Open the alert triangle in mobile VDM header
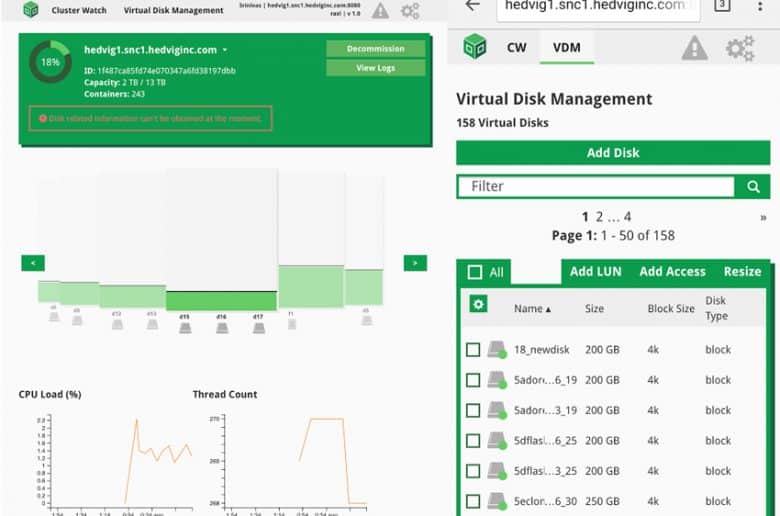780x516 pixels. (694, 48)
